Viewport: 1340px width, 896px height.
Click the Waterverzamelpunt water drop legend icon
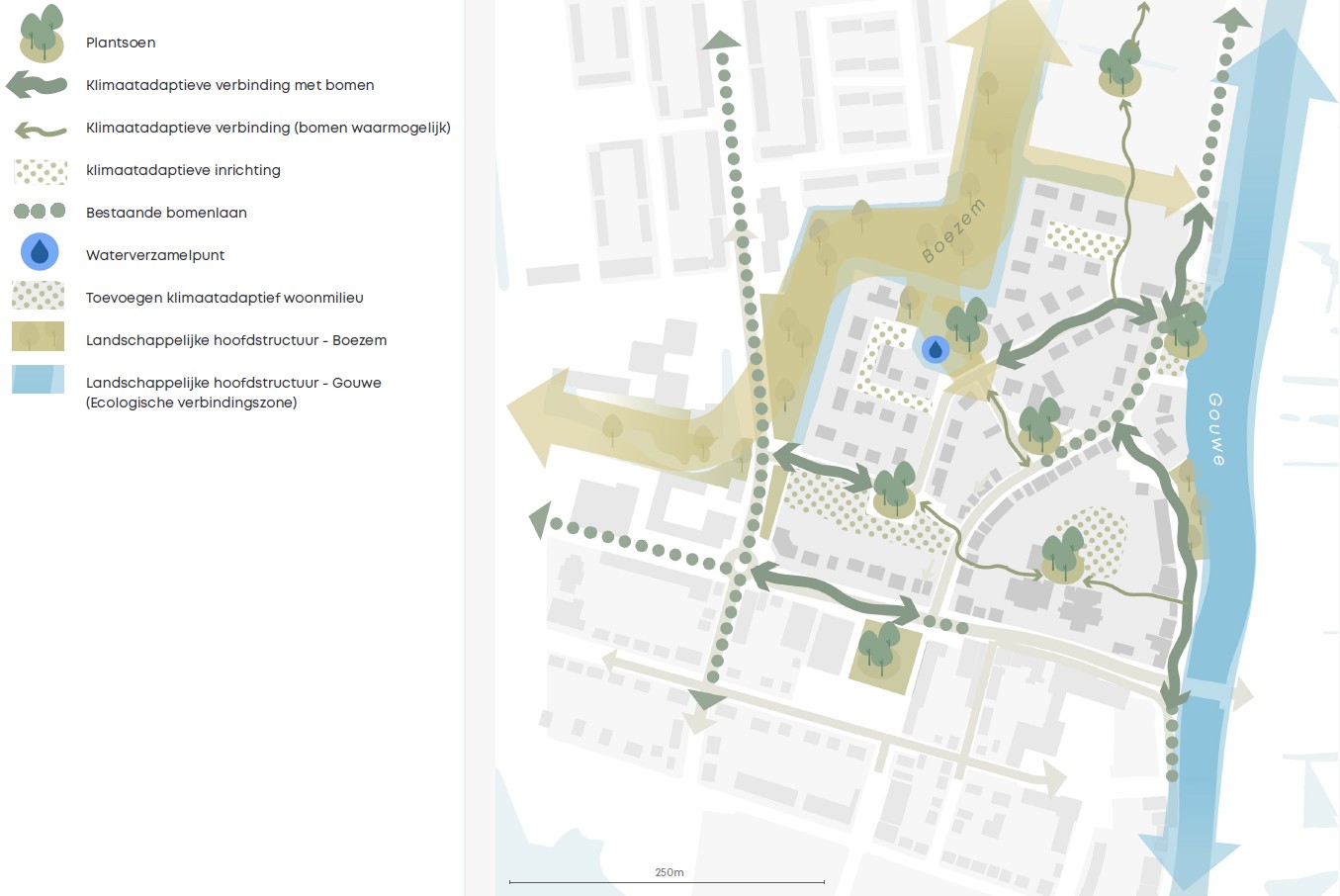point(40,253)
